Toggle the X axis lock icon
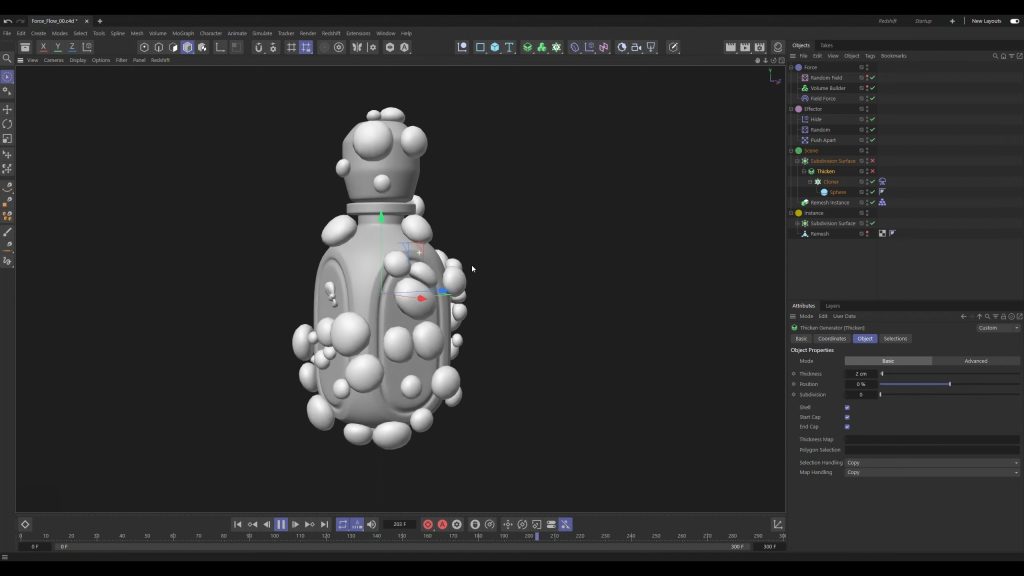Viewport: 1024px width, 576px height. pos(43,47)
